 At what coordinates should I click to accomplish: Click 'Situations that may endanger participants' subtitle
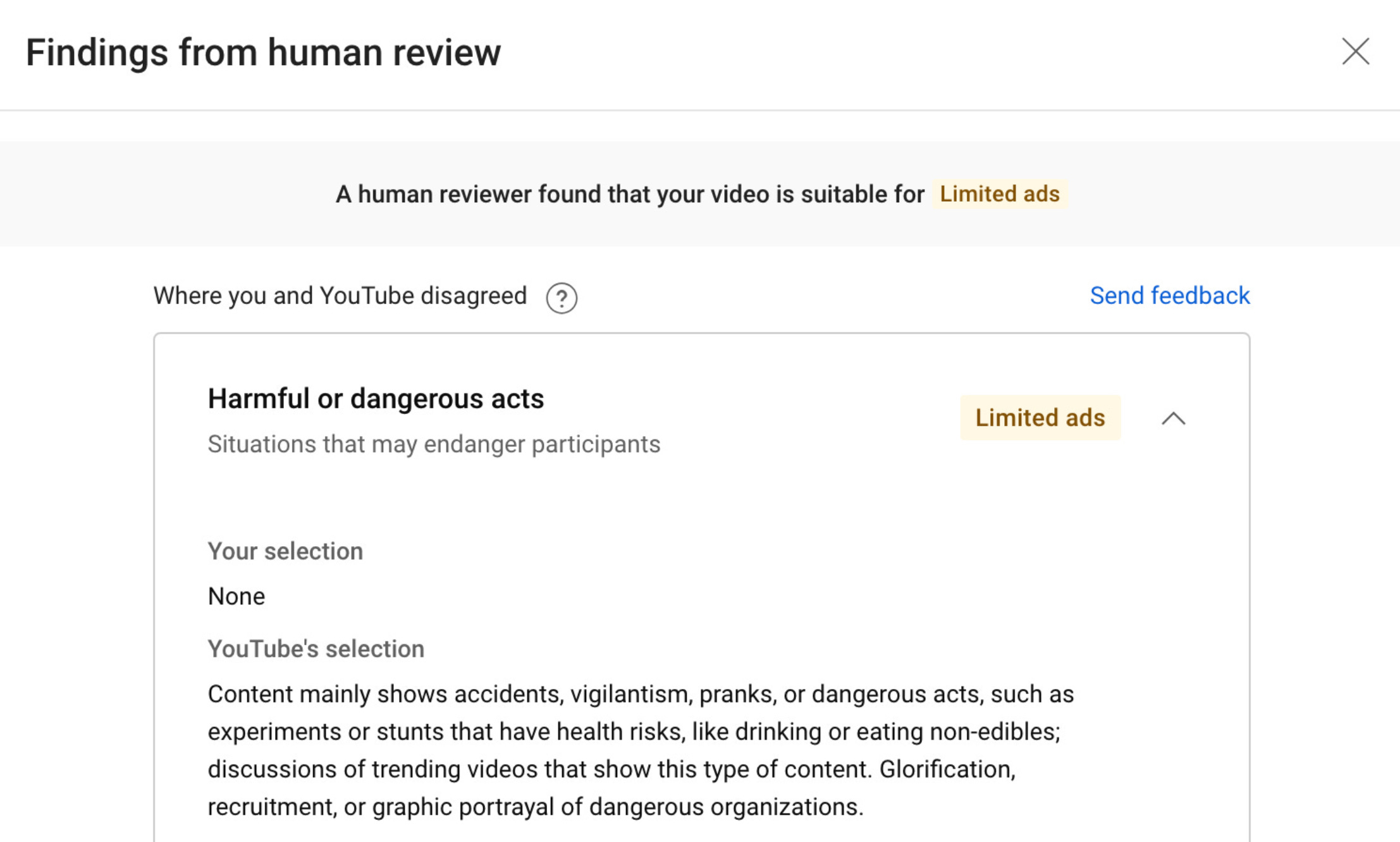click(434, 444)
